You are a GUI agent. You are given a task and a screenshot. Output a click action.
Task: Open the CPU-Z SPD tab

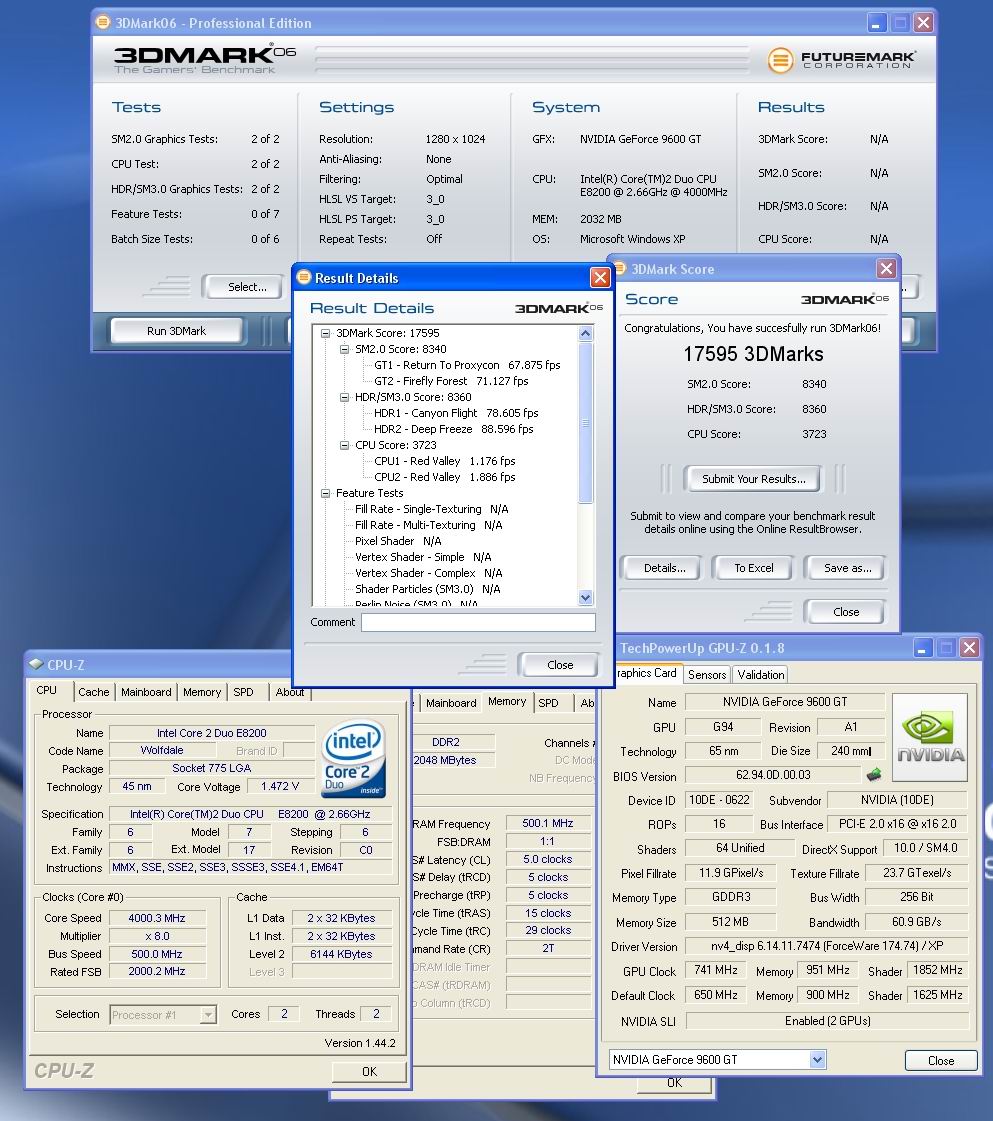[243, 692]
